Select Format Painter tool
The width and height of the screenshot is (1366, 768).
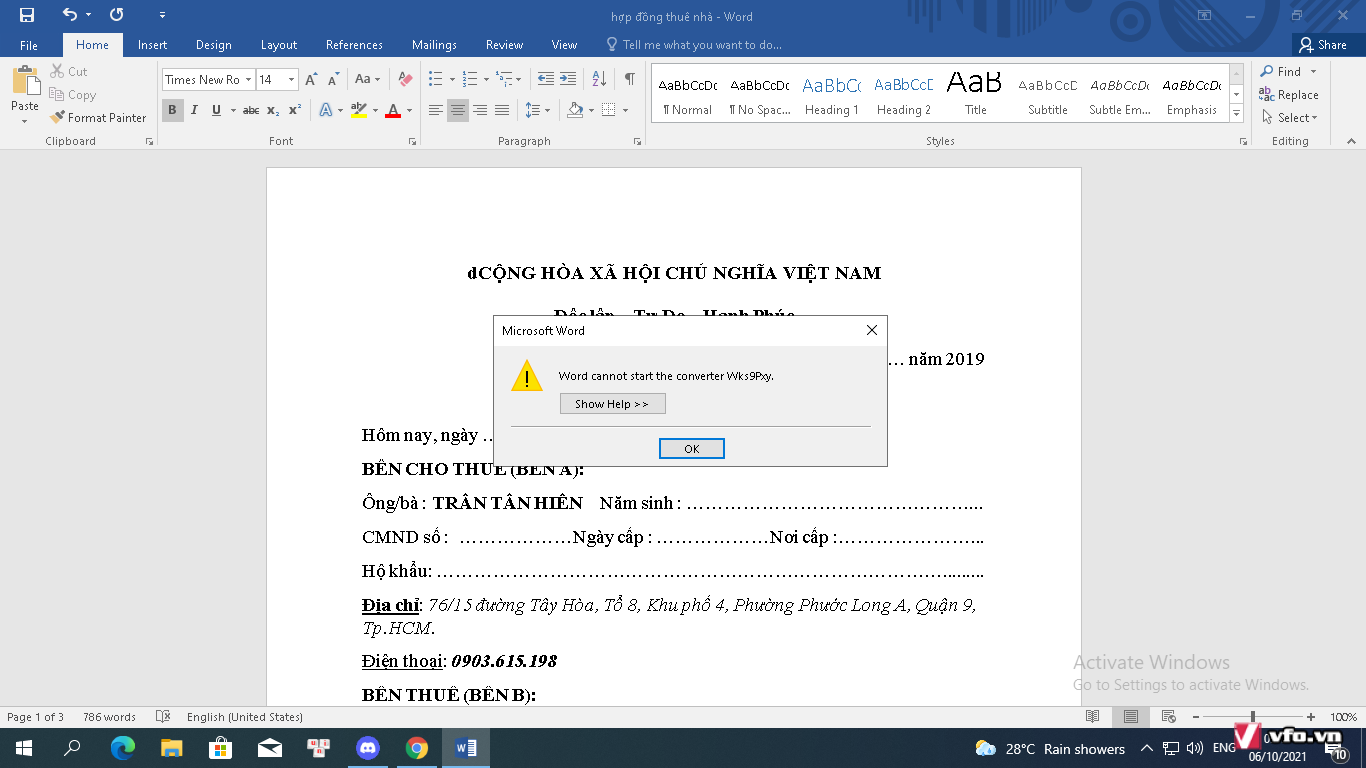pyautogui.click(x=98, y=118)
